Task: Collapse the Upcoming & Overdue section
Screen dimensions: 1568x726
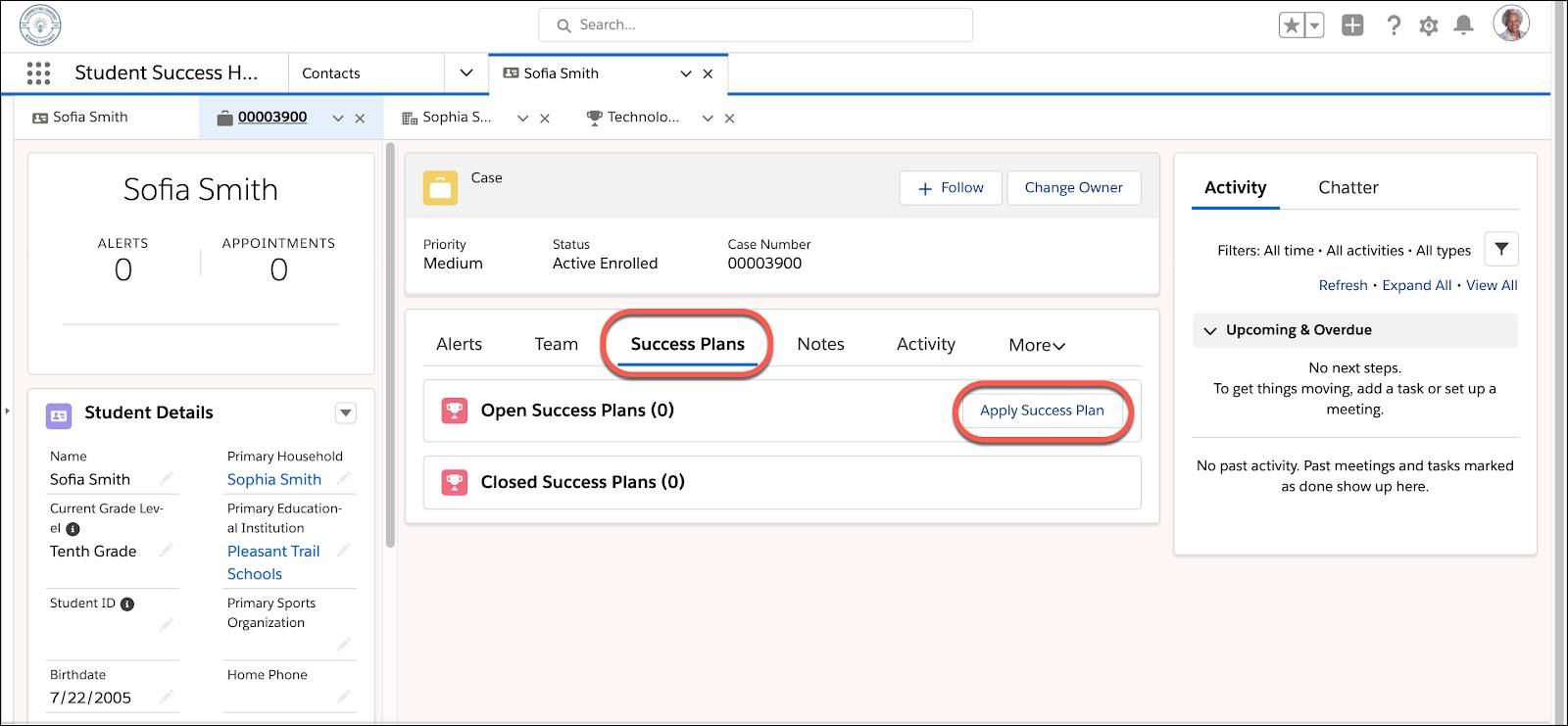Action: click(1210, 331)
